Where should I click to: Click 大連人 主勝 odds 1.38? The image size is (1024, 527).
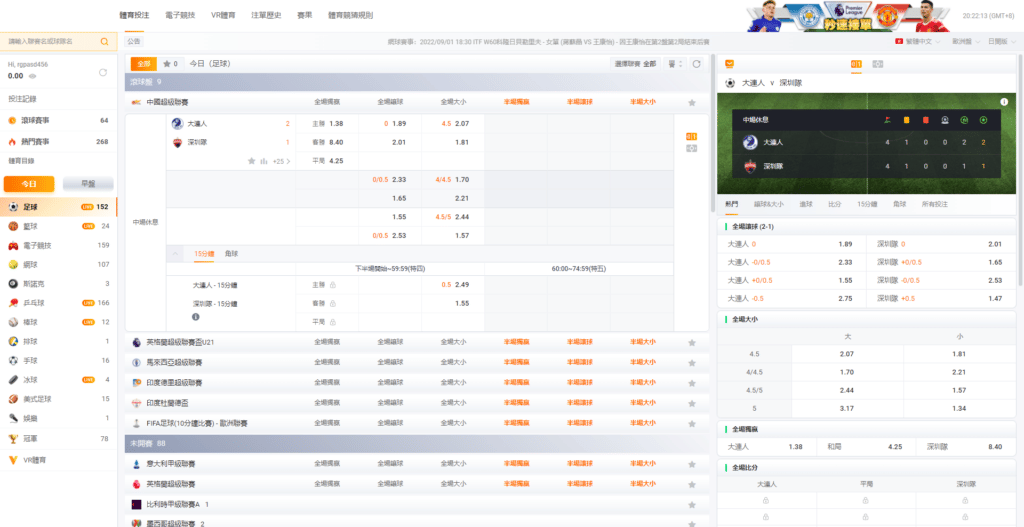click(x=335, y=124)
